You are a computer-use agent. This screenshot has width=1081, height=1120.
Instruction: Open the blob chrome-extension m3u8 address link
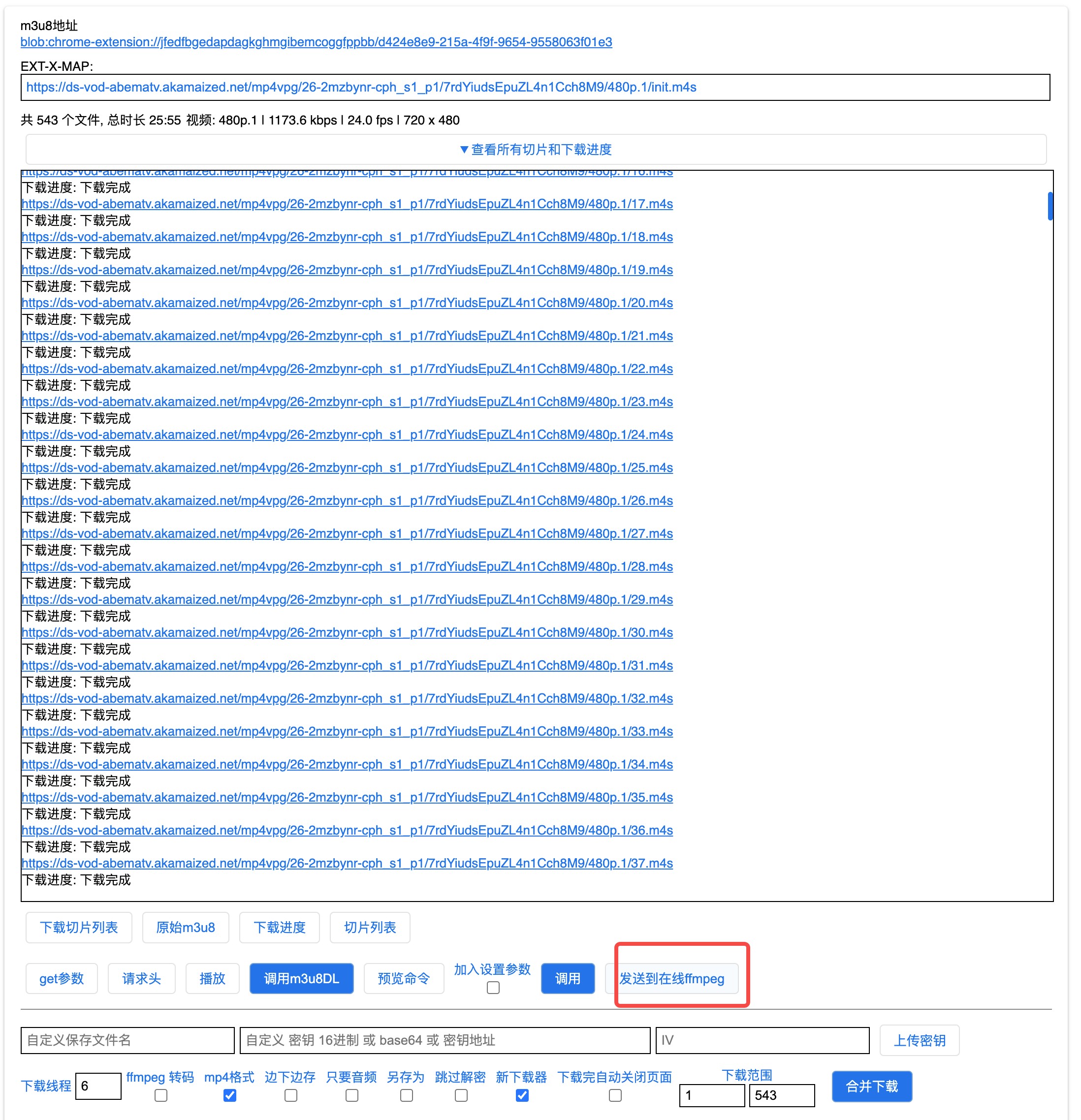316,42
